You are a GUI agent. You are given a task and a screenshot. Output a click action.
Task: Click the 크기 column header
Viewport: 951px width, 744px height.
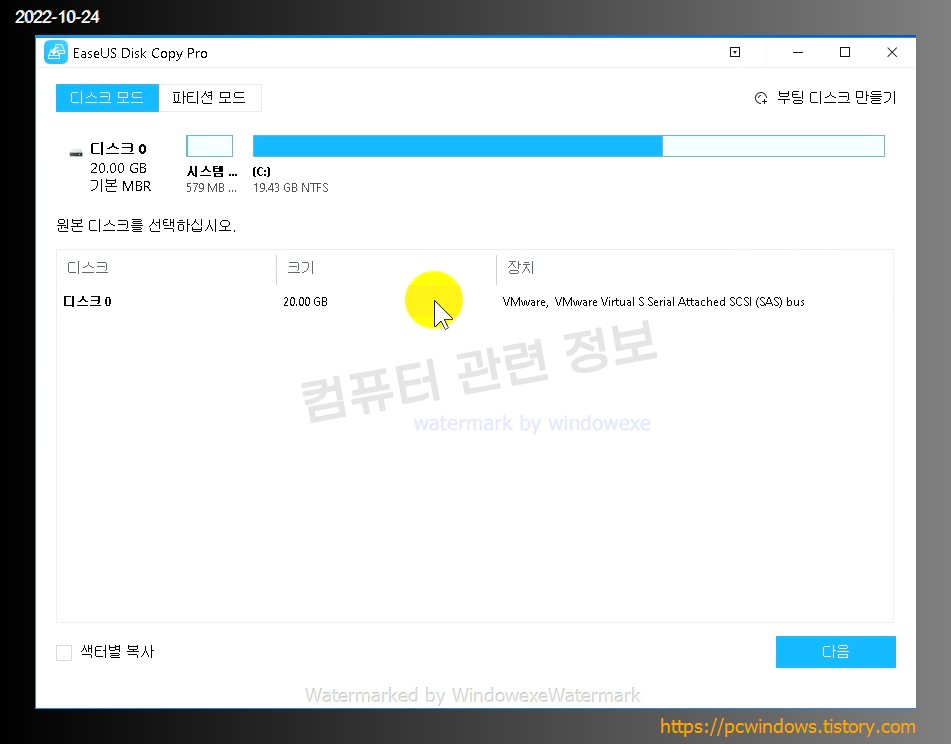(x=301, y=267)
